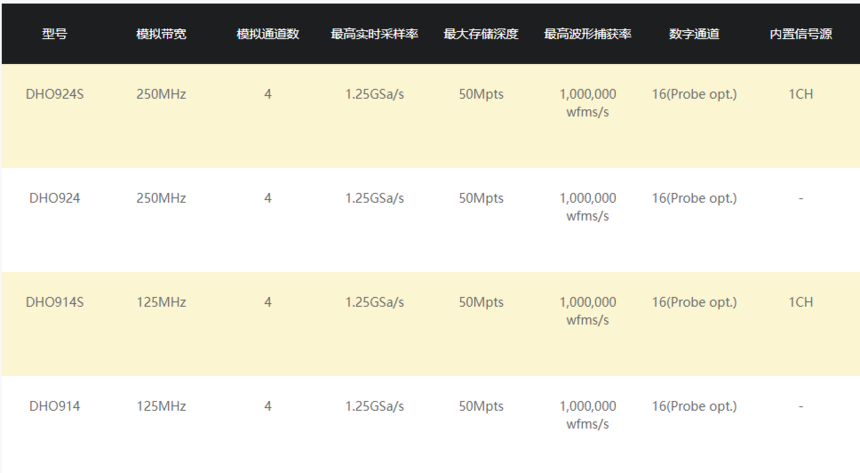Click 1,000,000 wfms/s in DHO914S row

click(x=587, y=311)
